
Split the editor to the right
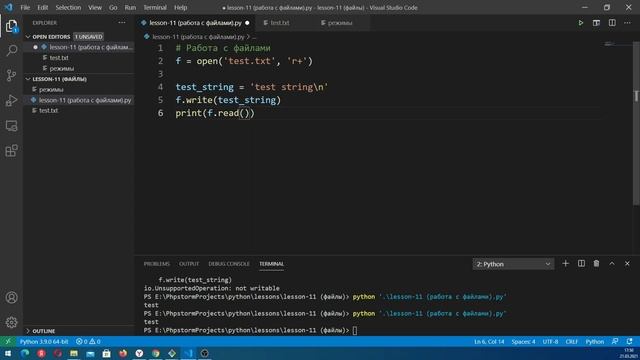pos(612,23)
